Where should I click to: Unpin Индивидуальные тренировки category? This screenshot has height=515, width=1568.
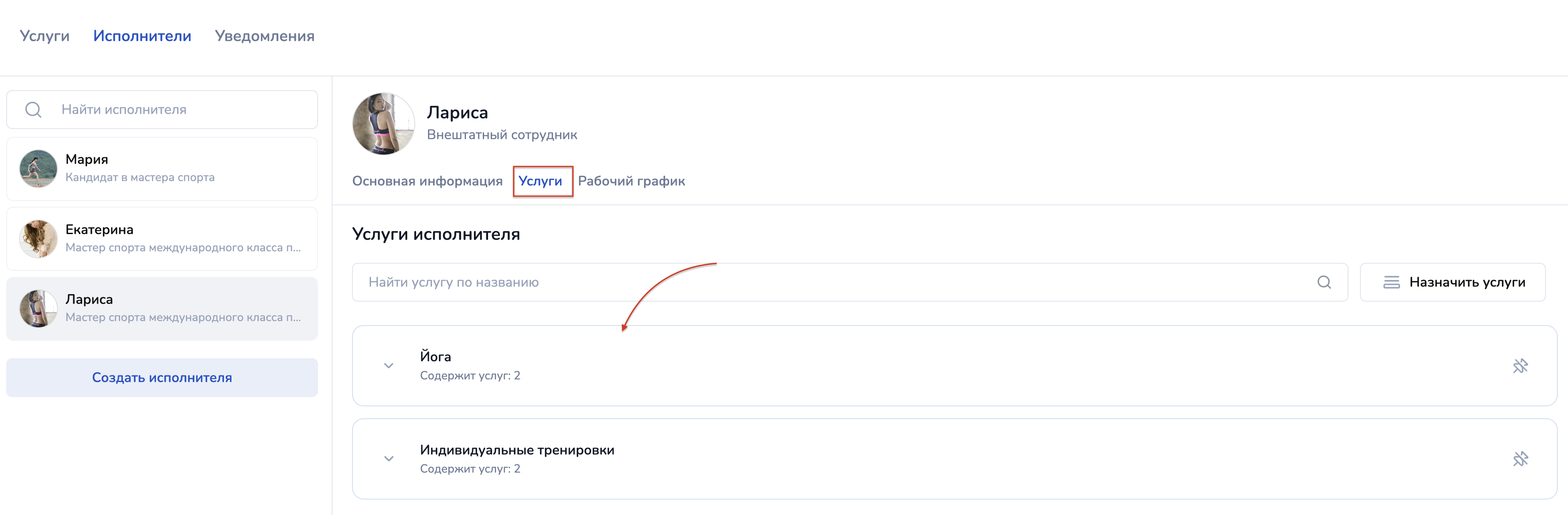coord(1520,459)
